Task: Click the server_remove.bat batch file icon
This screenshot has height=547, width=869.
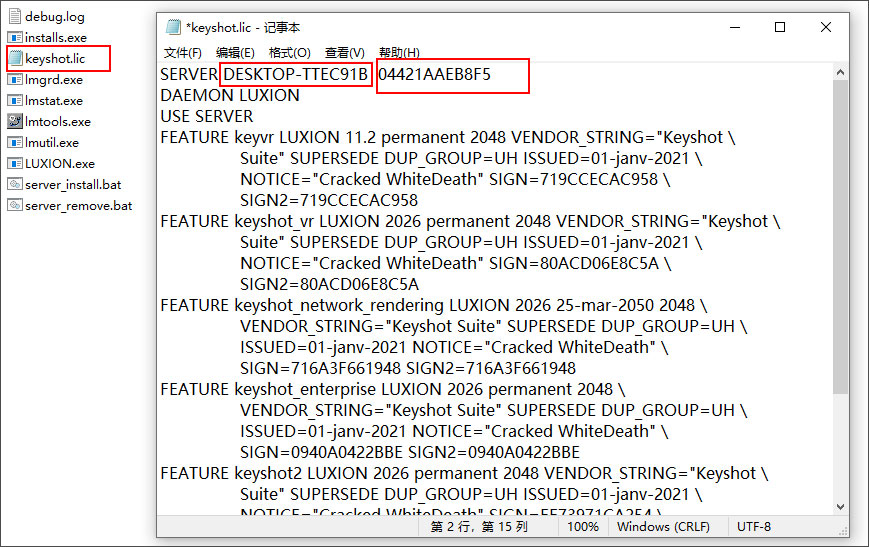Action: tap(15, 205)
